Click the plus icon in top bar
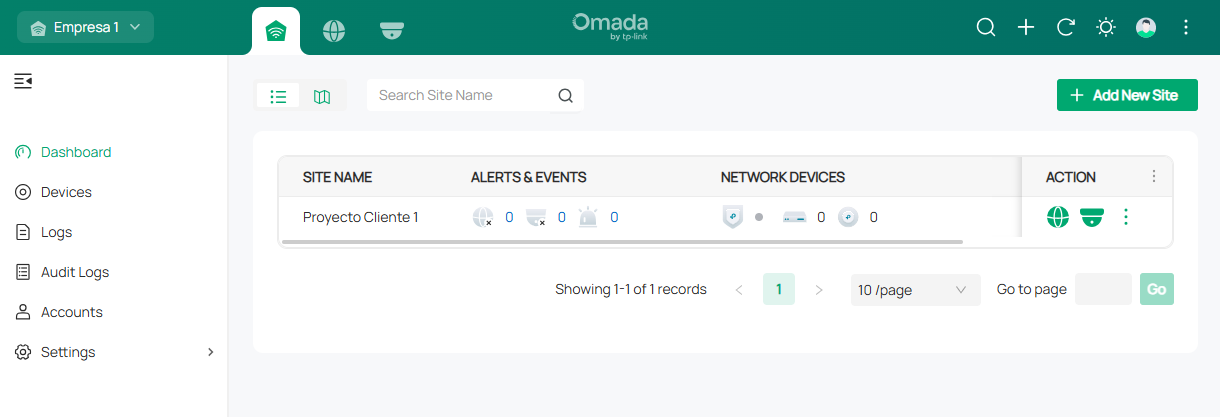Image resolution: width=1220 pixels, height=417 pixels. click(x=1026, y=27)
